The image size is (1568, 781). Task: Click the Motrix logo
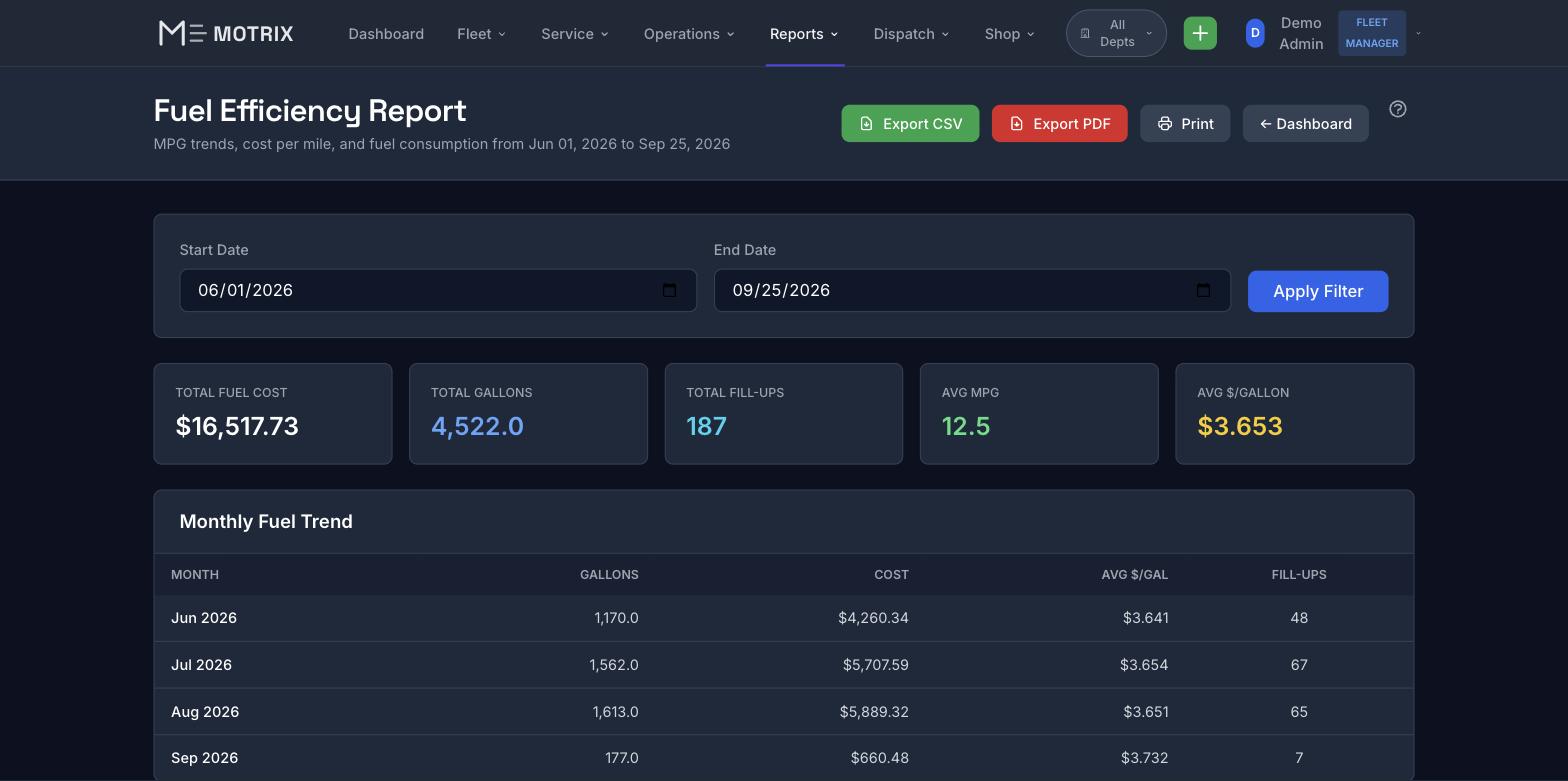click(226, 33)
